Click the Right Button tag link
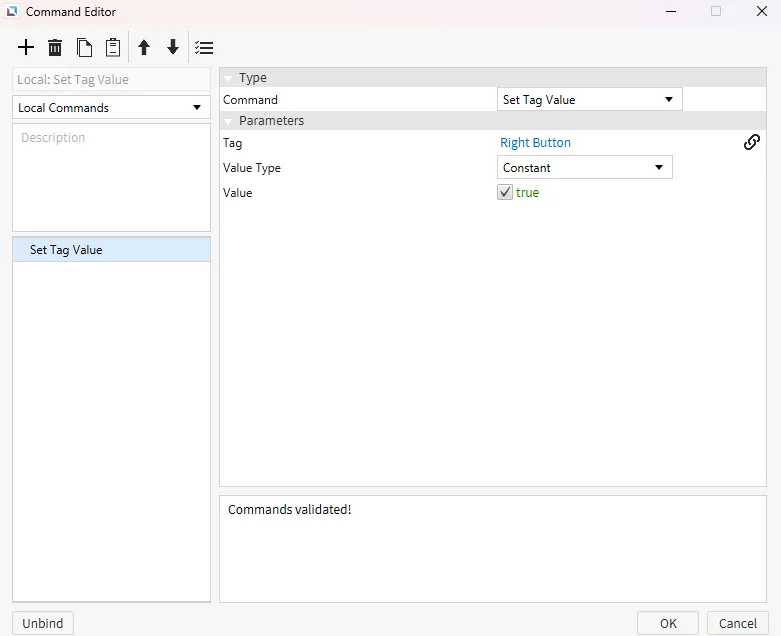Viewport: 781px width, 636px height. (535, 143)
